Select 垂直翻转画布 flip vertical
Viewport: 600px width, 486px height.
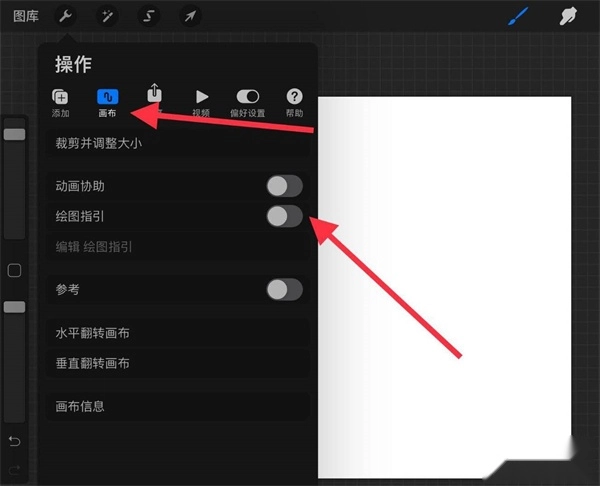click(178, 363)
